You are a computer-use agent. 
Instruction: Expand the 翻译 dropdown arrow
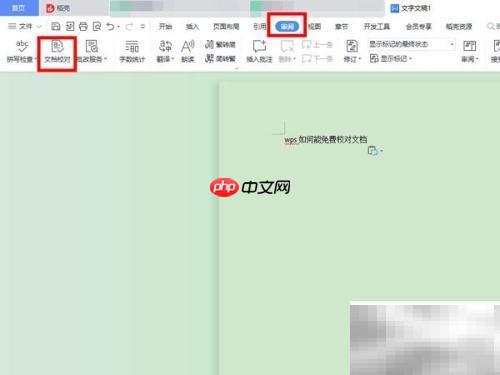pyautogui.click(x=173, y=59)
